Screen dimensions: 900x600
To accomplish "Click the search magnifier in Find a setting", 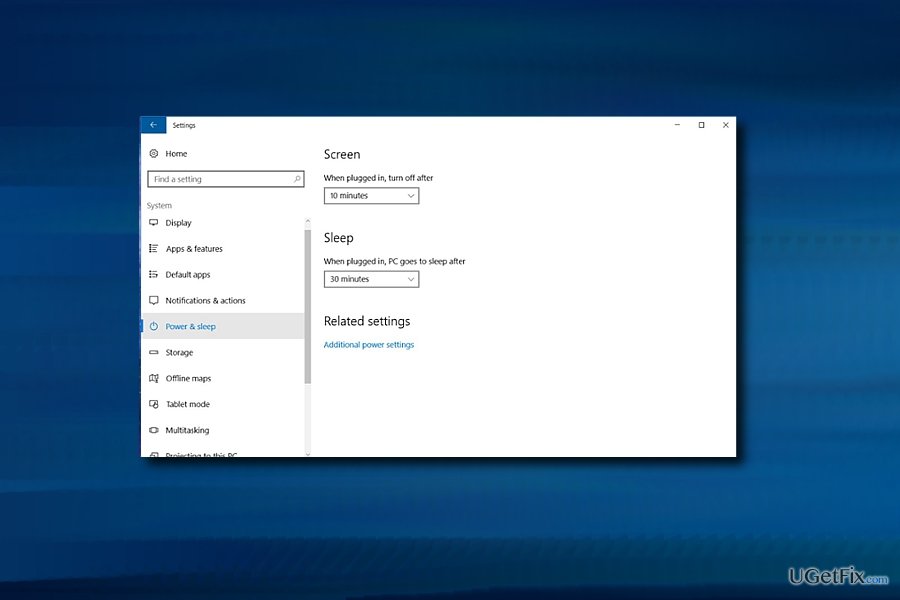I will (x=295, y=178).
